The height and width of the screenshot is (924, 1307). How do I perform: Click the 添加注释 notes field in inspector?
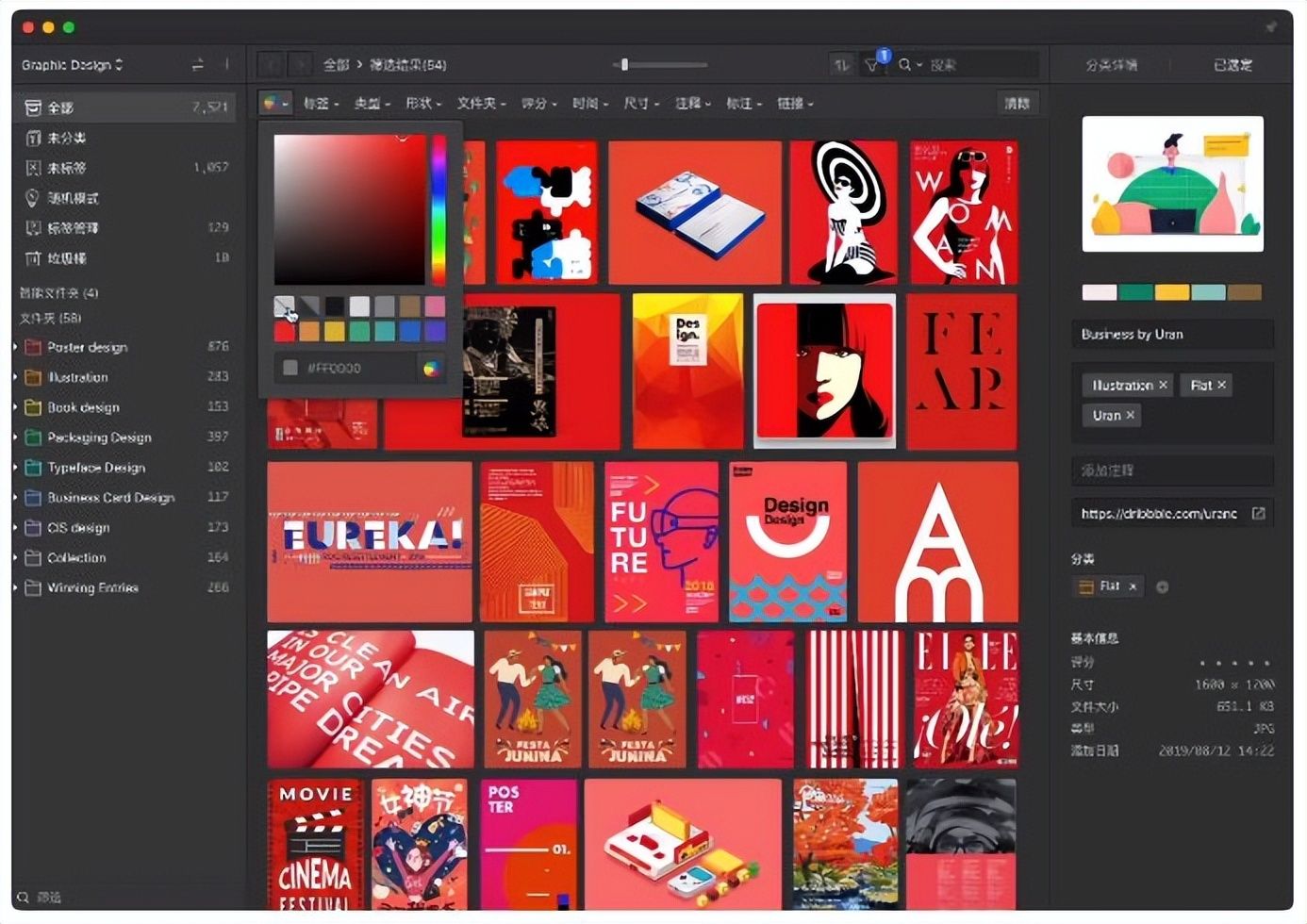tap(1172, 470)
